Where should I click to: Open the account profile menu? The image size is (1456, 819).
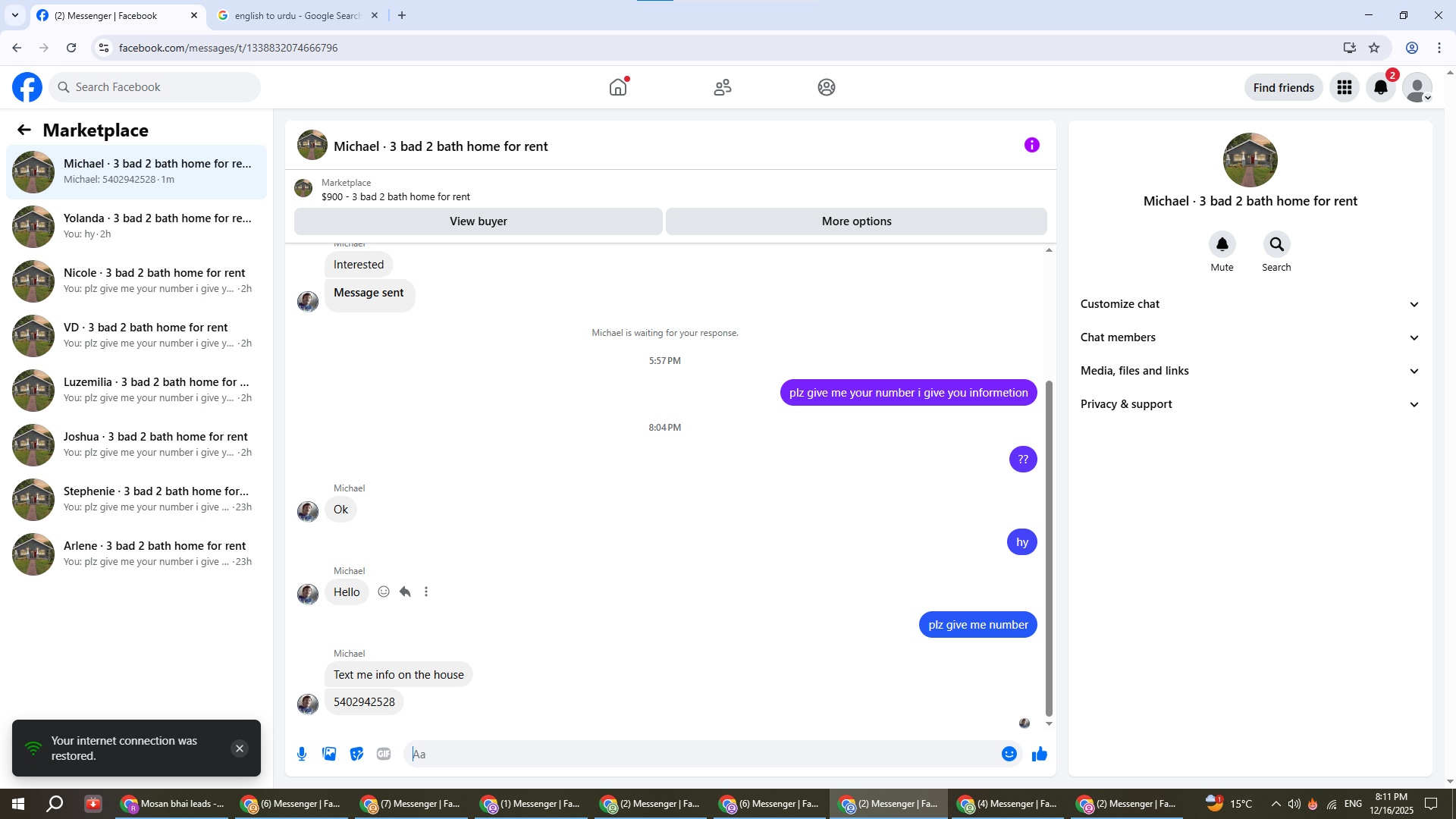click(x=1417, y=87)
